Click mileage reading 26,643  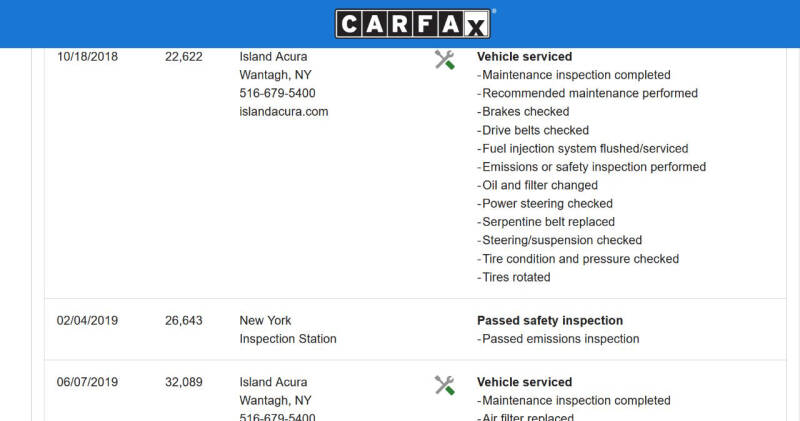(x=184, y=320)
